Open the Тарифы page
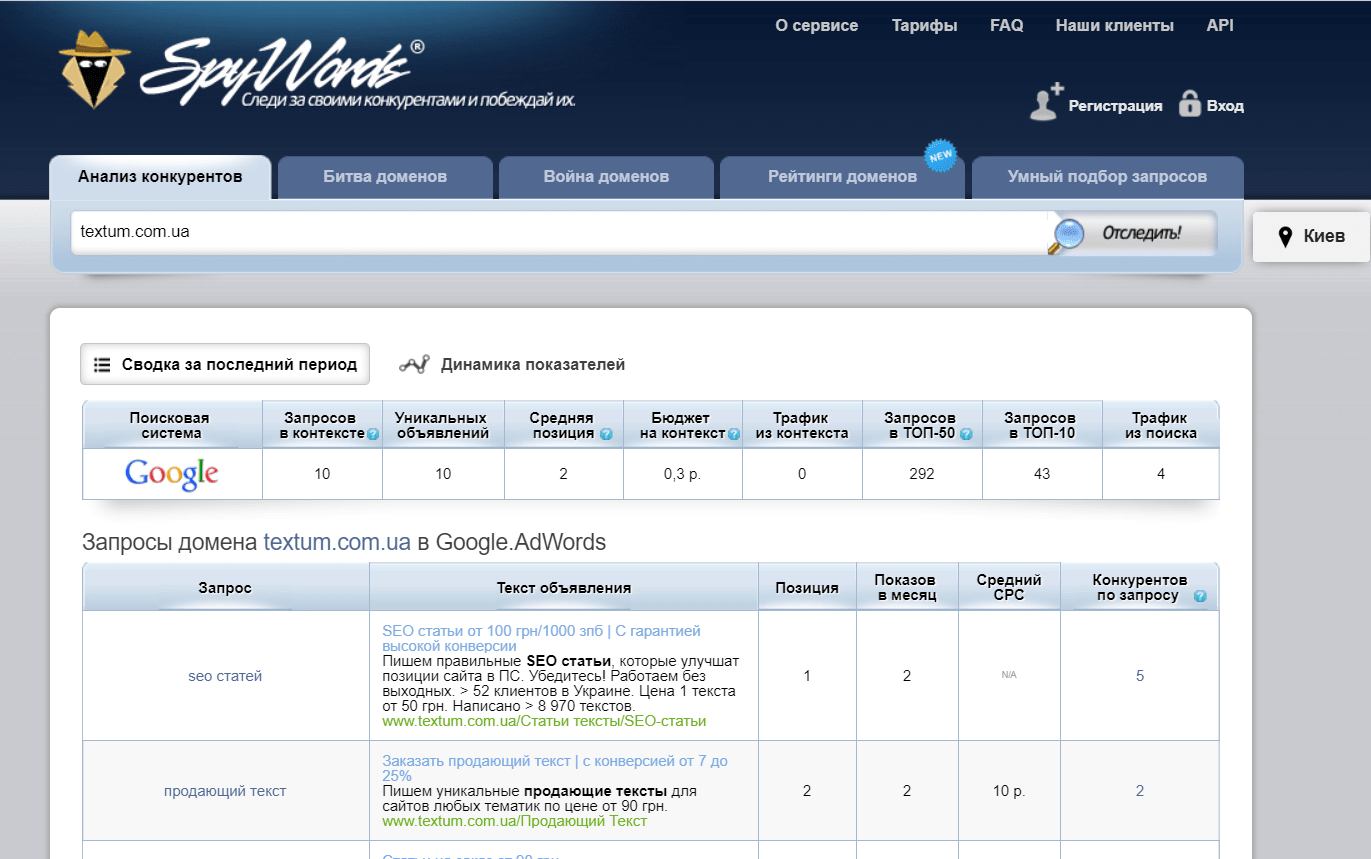The width and height of the screenshot is (1371, 859). 924,26
